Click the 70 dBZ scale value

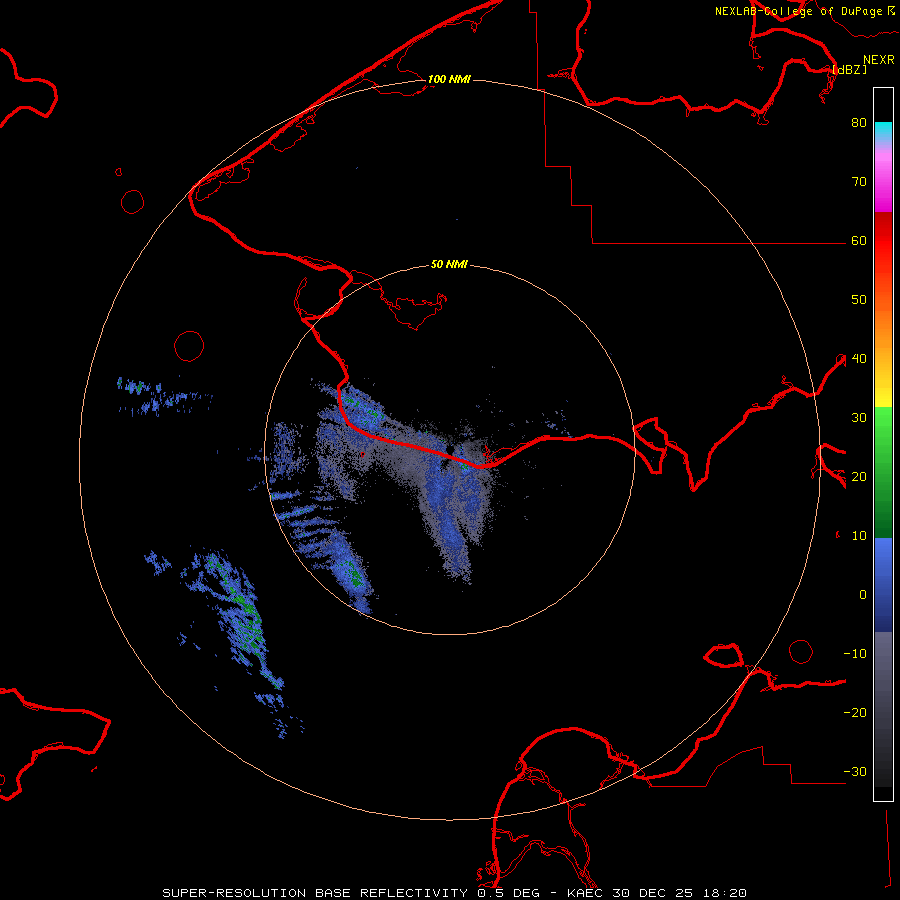point(859,181)
